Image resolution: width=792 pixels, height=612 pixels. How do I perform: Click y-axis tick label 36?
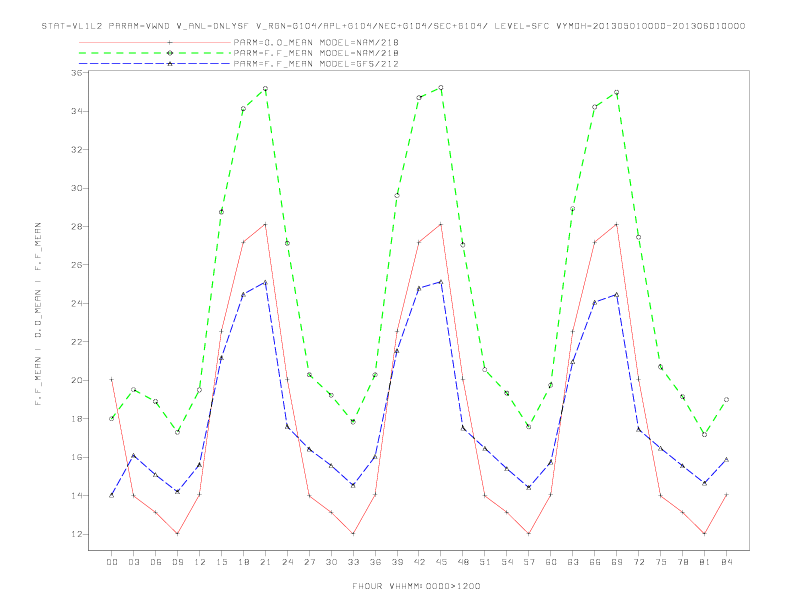tap(76, 73)
